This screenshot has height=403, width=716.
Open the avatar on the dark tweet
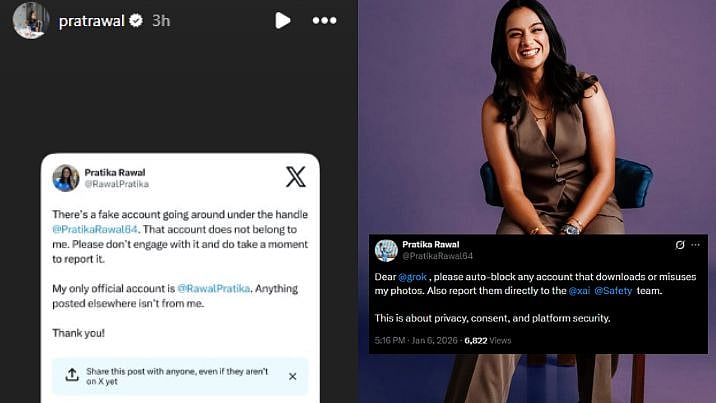(386, 250)
